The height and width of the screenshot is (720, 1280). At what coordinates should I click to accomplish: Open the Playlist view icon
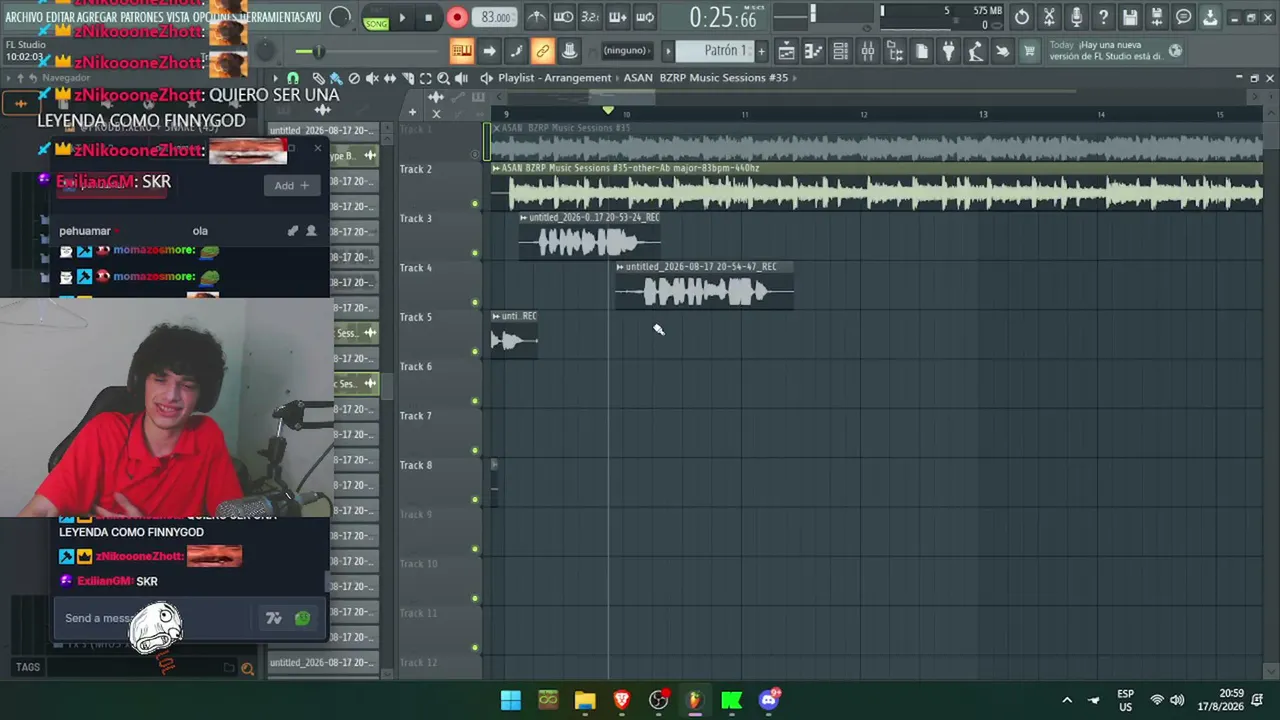(787, 51)
